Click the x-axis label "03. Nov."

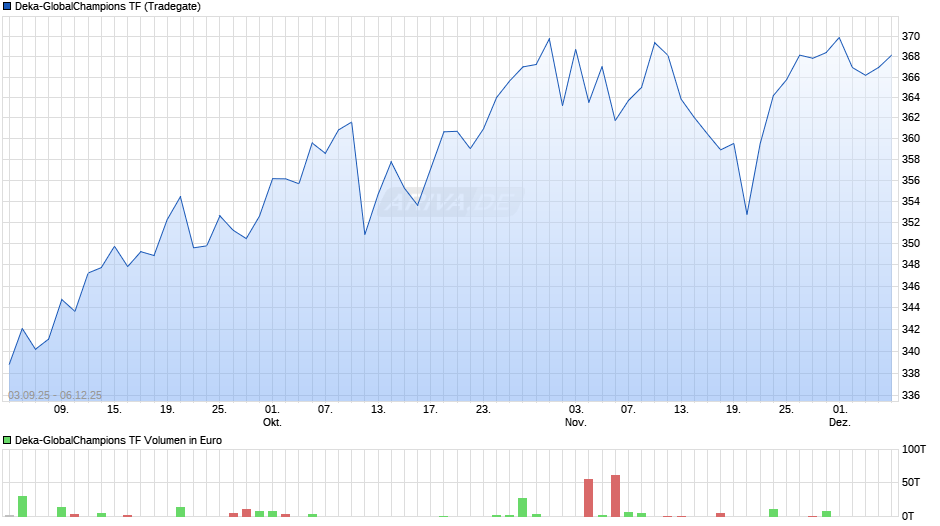pos(576,416)
